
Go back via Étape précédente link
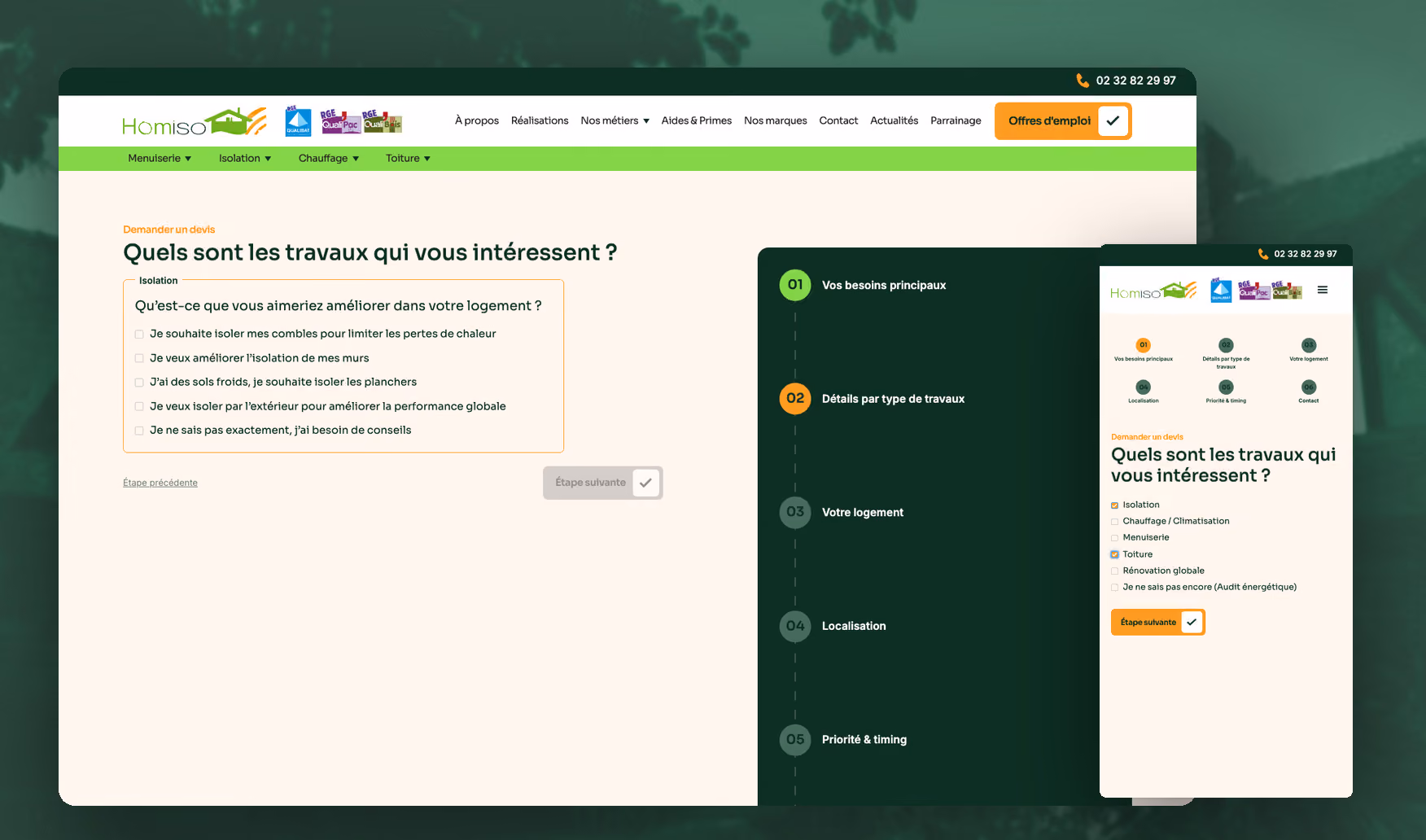click(160, 483)
